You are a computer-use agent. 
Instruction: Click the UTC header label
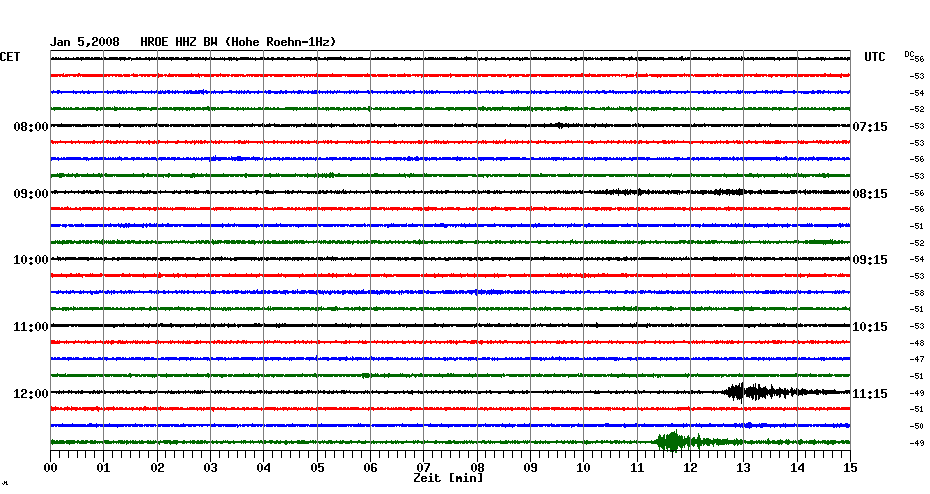click(x=874, y=57)
